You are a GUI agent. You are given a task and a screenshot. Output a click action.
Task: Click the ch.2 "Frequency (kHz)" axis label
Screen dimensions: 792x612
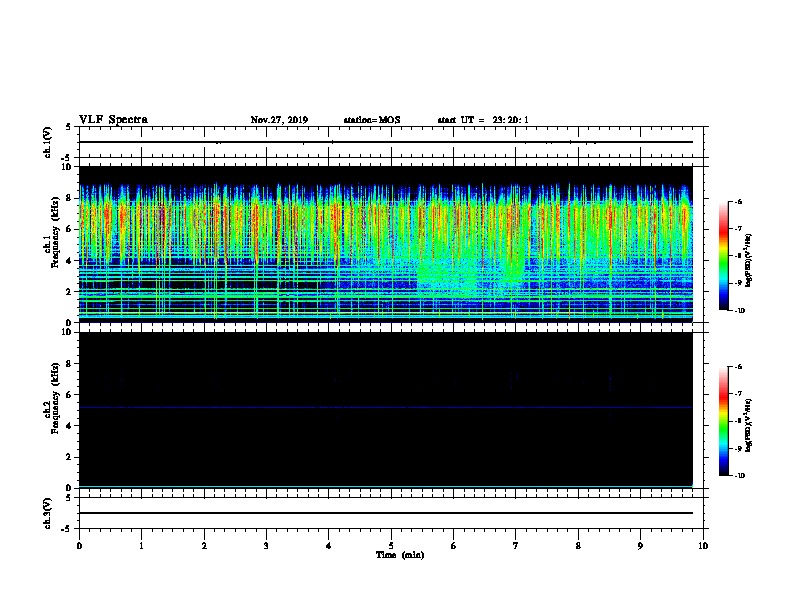click(x=55, y=398)
